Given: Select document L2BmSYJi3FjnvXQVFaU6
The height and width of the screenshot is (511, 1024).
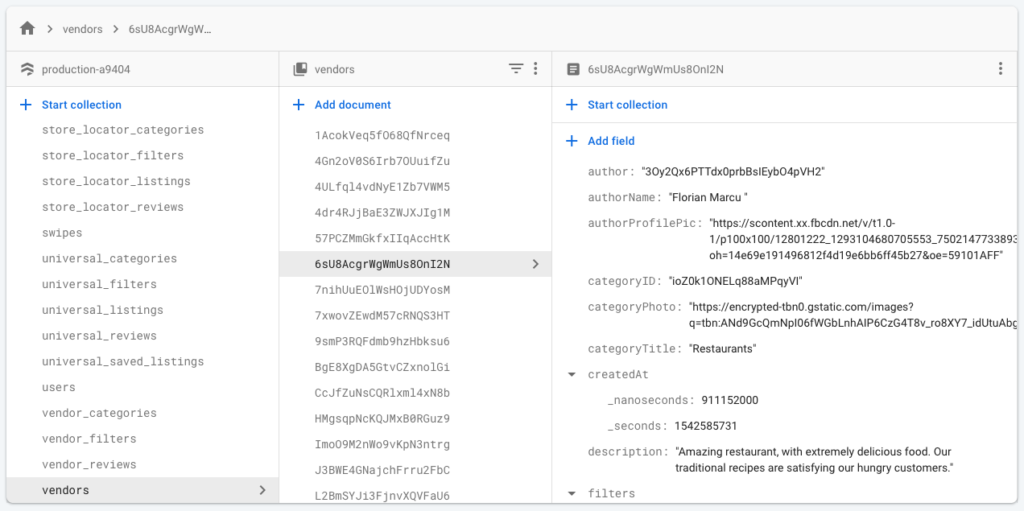Looking at the screenshot, I should (x=382, y=495).
